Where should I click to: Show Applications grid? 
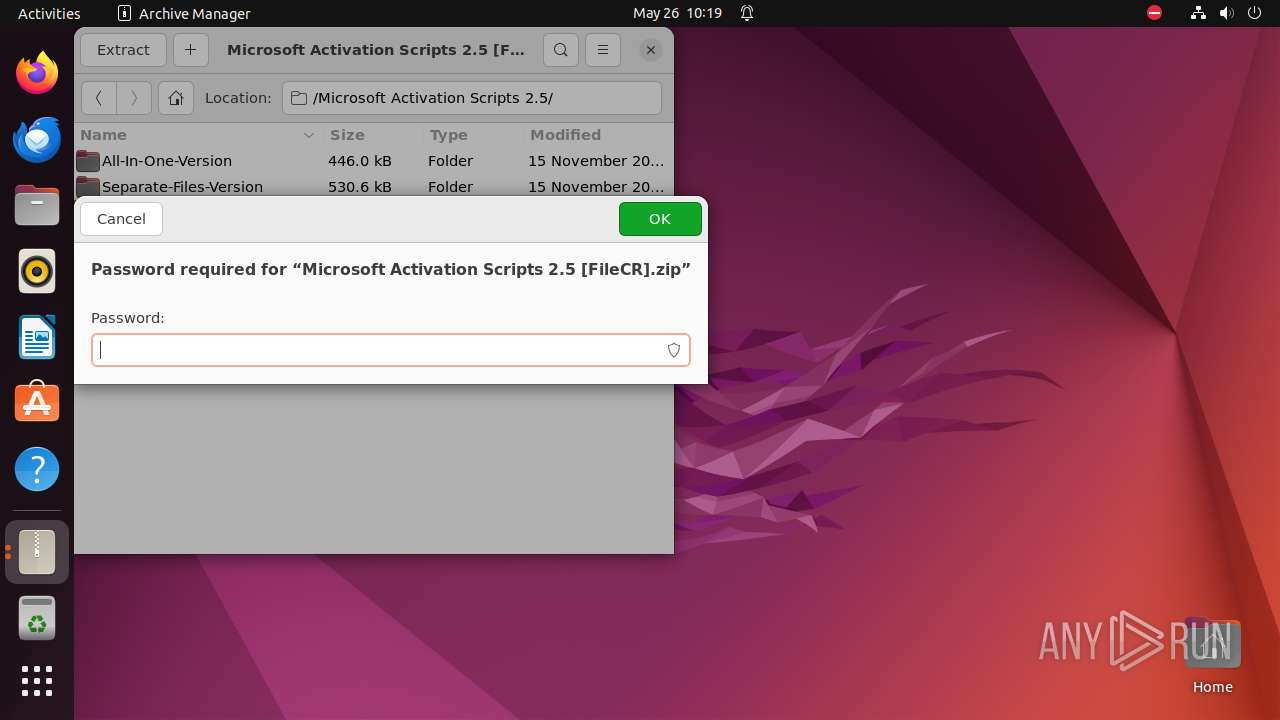[37, 681]
